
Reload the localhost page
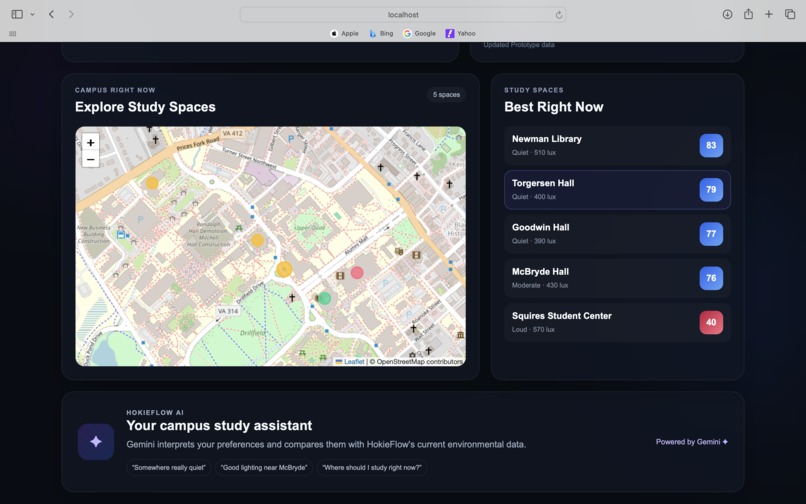(x=559, y=15)
